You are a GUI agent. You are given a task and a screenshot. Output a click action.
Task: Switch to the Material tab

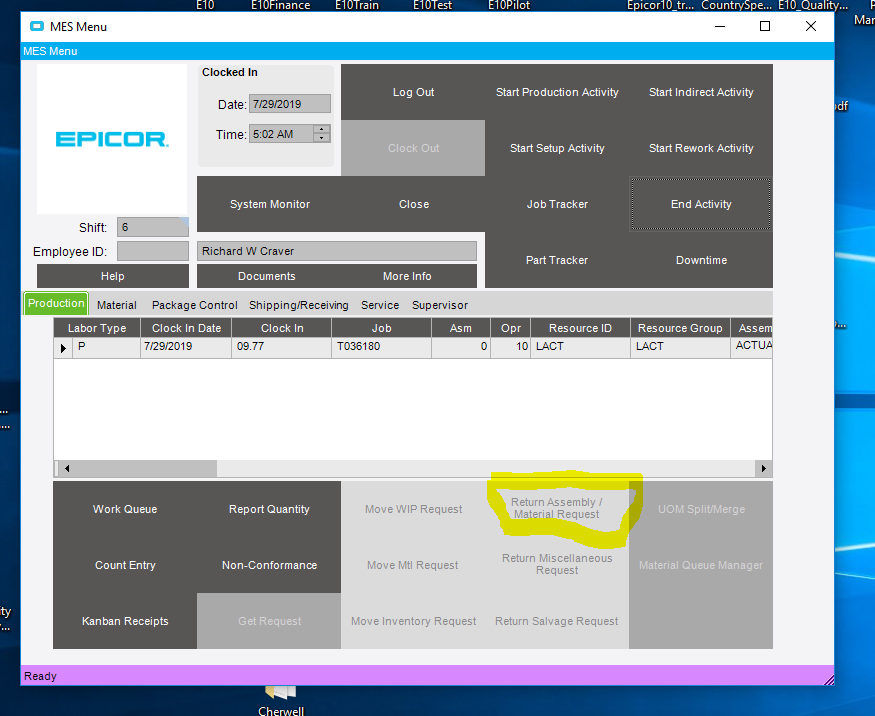click(x=117, y=305)
